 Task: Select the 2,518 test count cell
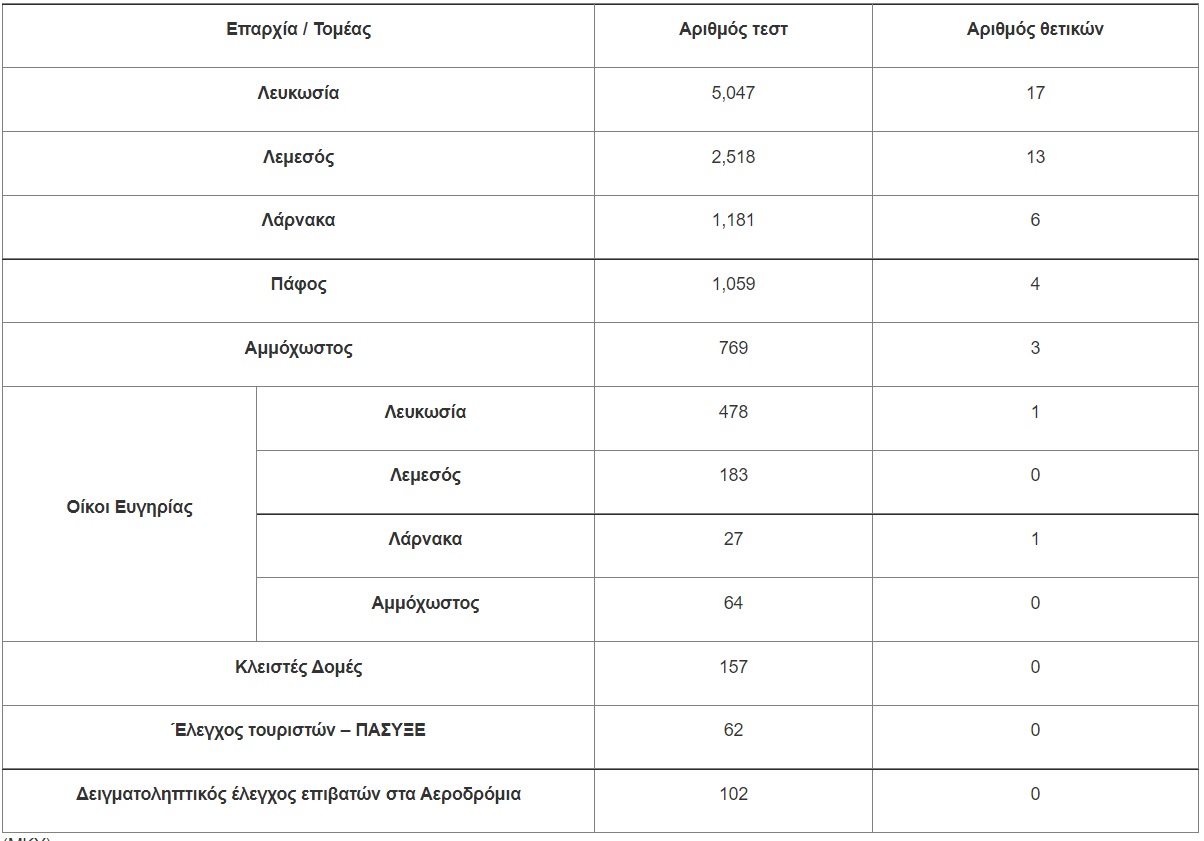point(733,157)
